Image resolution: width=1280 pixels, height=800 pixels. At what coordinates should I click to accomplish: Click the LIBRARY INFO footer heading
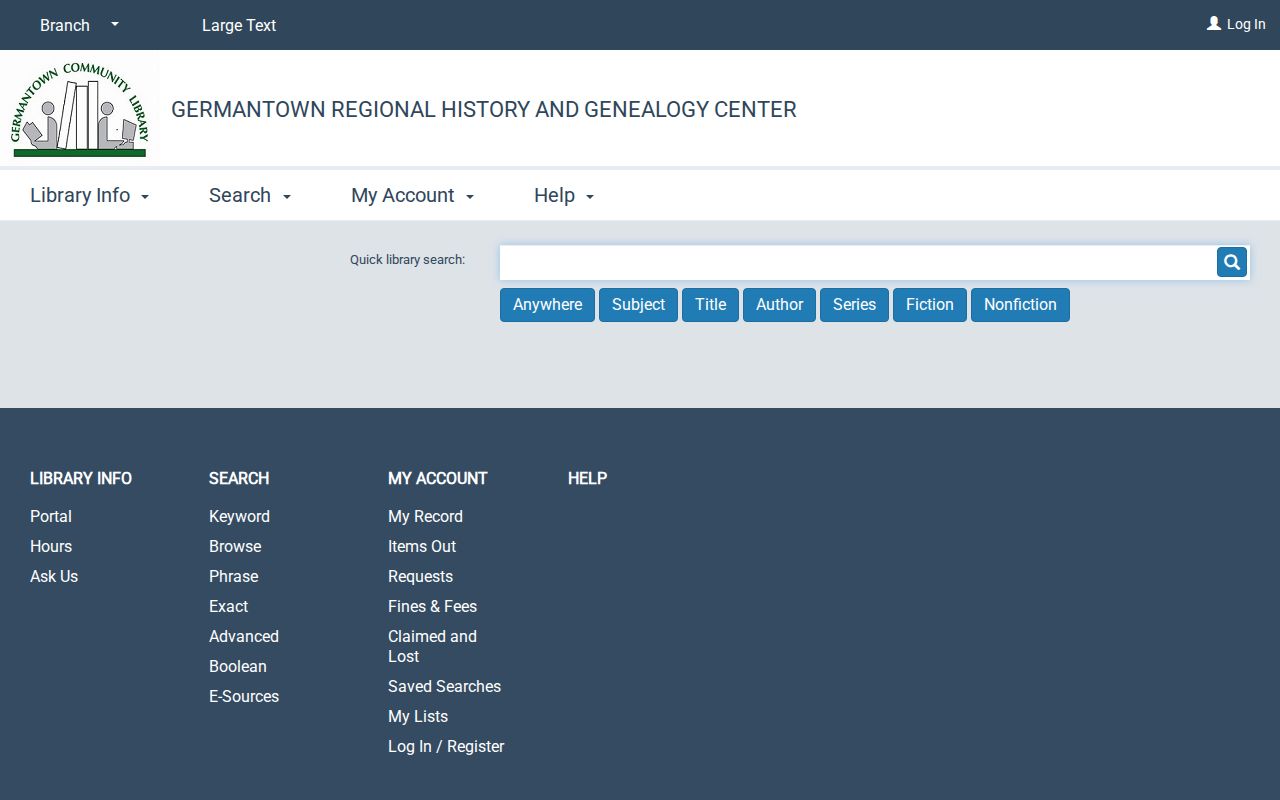coord(81,478)
